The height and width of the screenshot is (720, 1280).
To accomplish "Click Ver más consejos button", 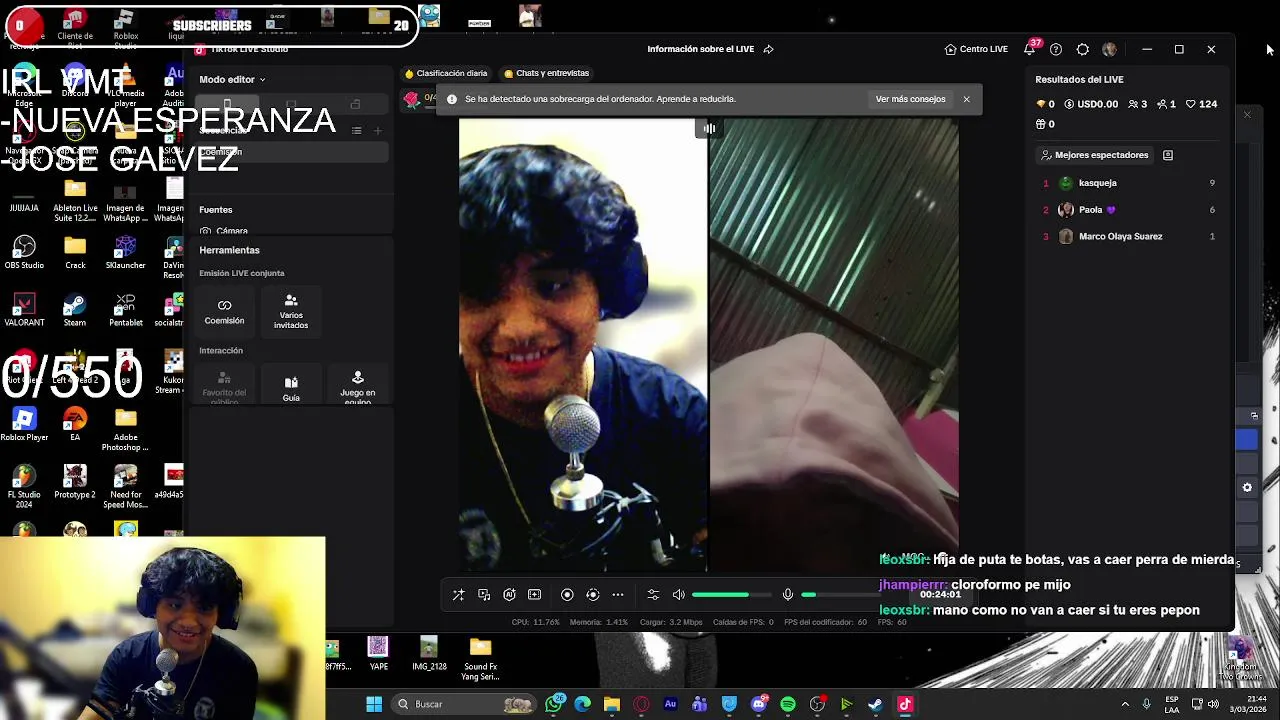I will (x=910, y=99).
